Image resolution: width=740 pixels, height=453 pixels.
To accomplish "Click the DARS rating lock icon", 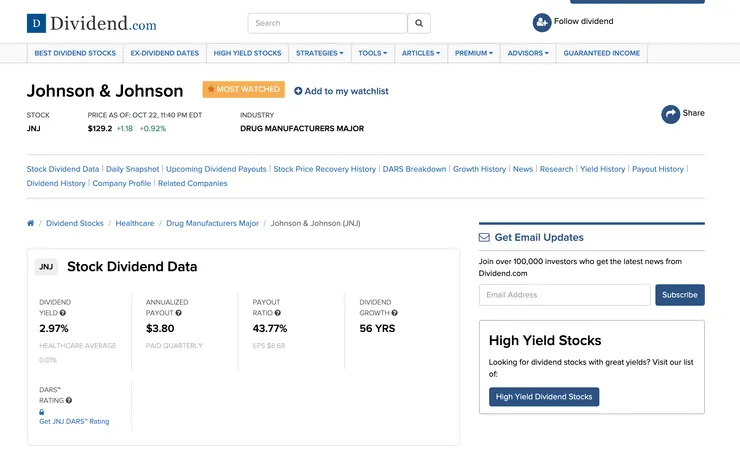I will tap(42, 411).
